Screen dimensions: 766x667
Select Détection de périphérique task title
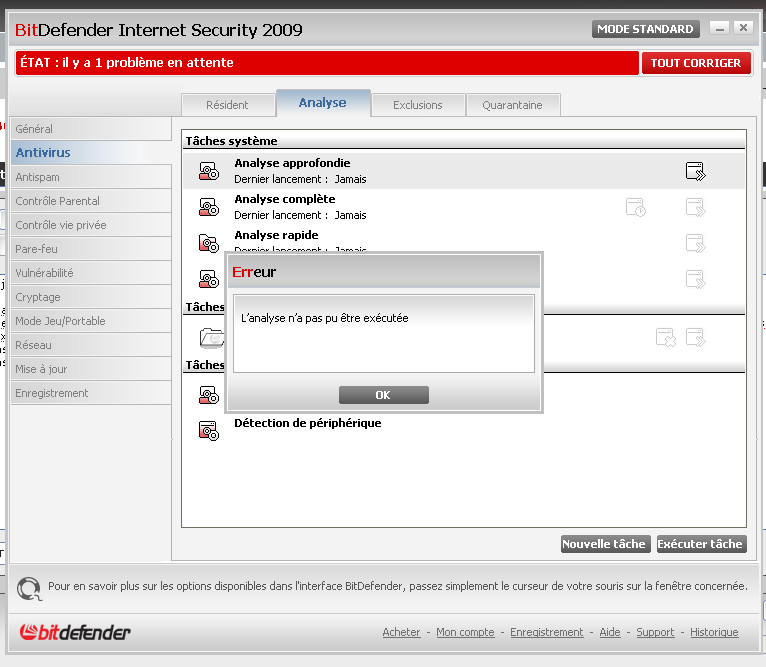(308, 423)
